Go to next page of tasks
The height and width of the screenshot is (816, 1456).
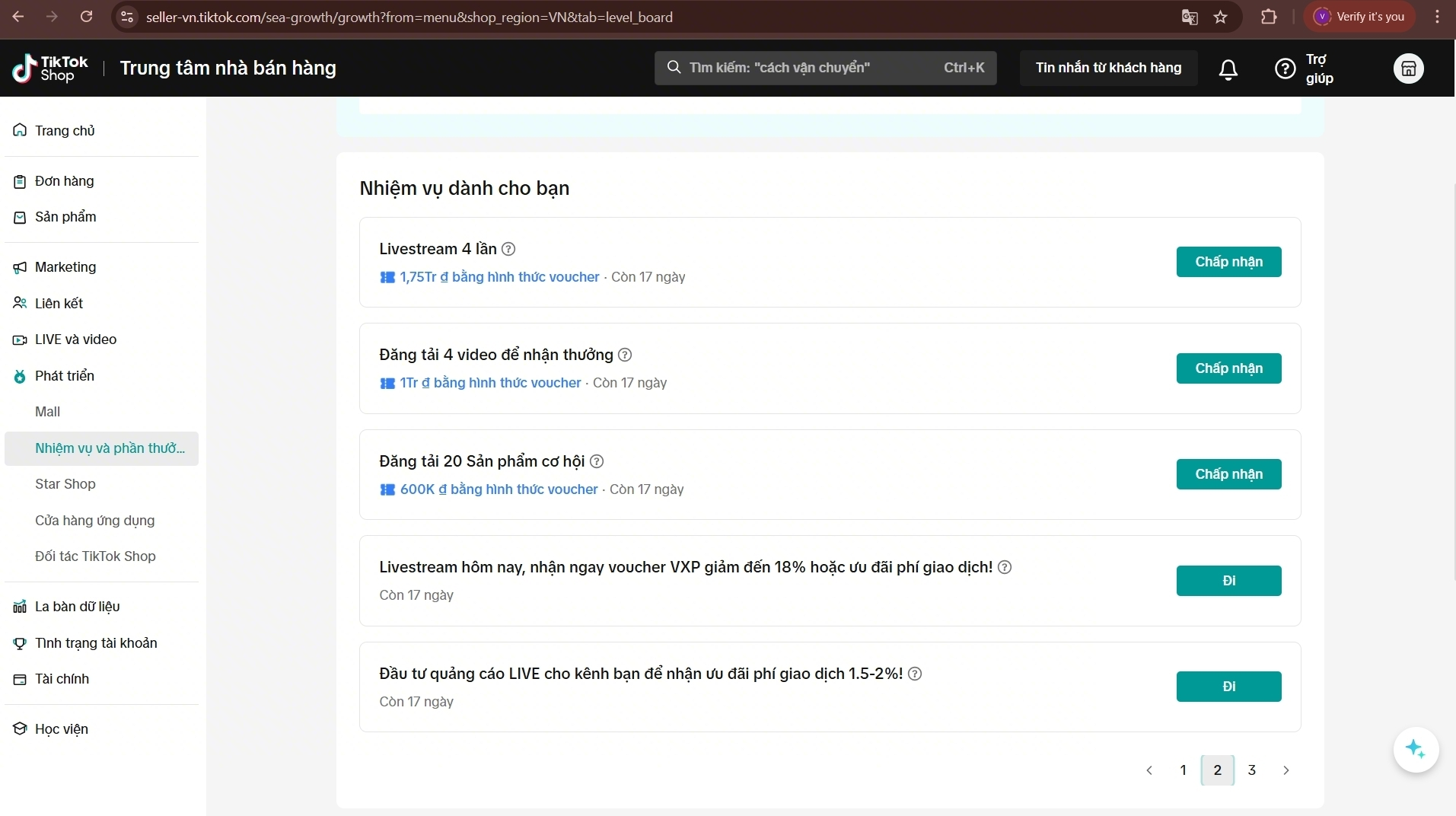(x=1286, y=770)
